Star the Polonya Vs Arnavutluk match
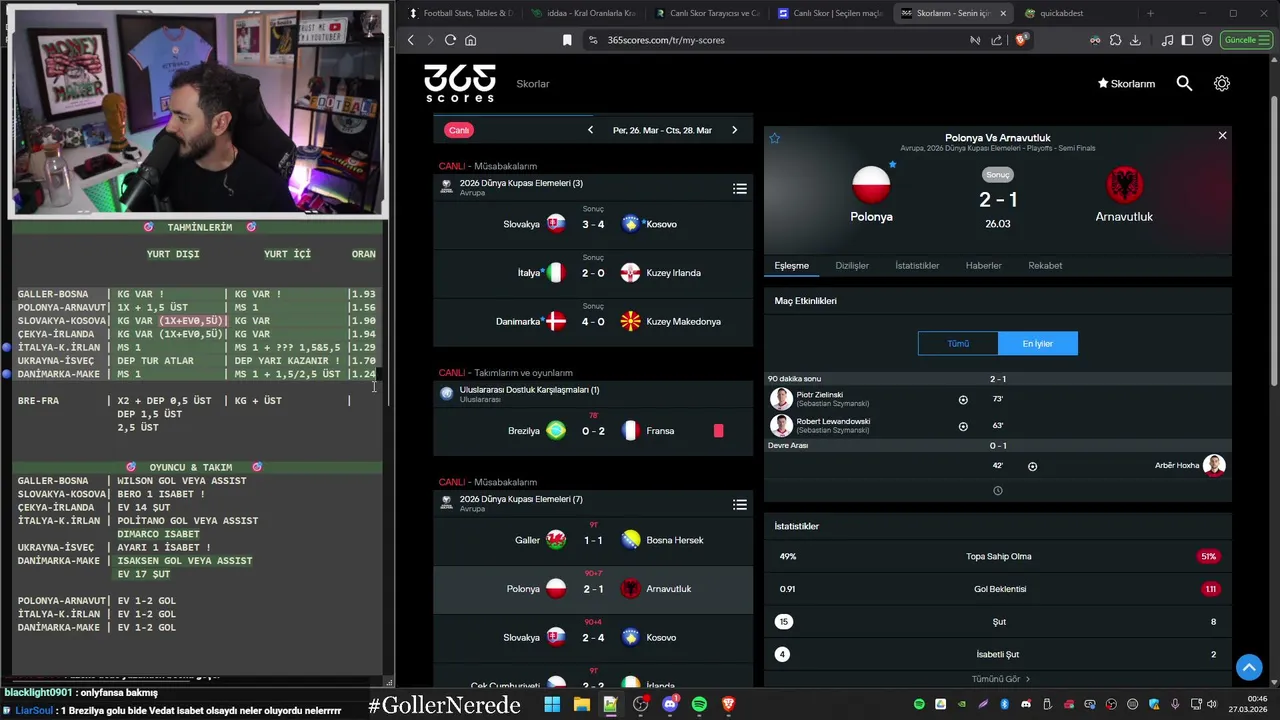Screen dimensions: 1280x720 pyautogui.click(x=774, y=138)
